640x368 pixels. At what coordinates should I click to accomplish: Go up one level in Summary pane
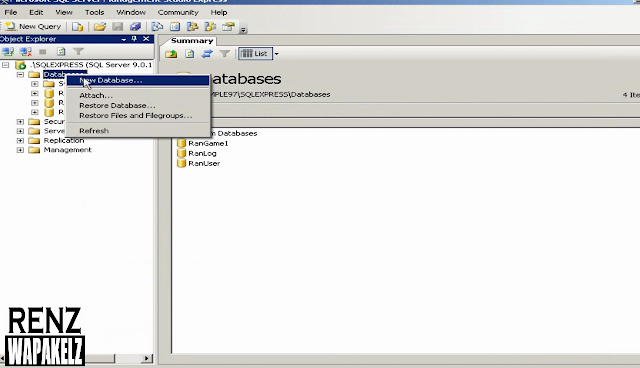pos(171,54)
